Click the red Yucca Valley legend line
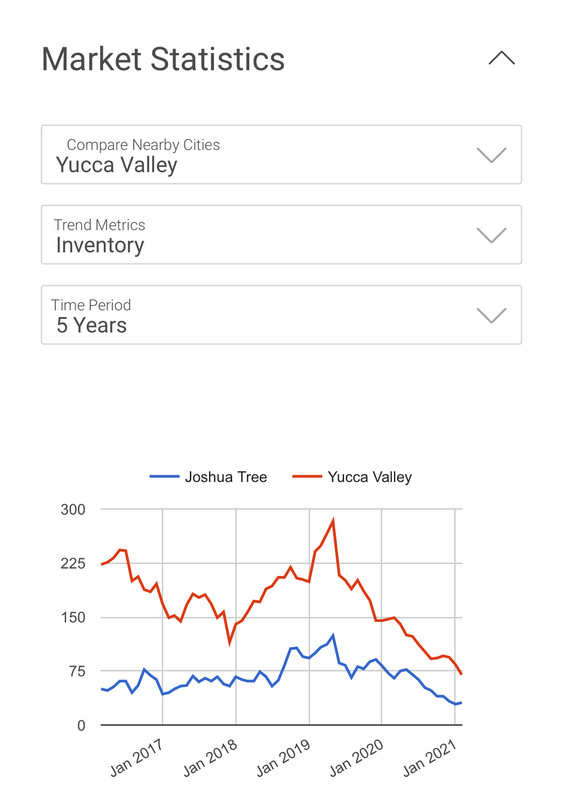Viewport: 563px width, 800px height. [x=307, y=477]
